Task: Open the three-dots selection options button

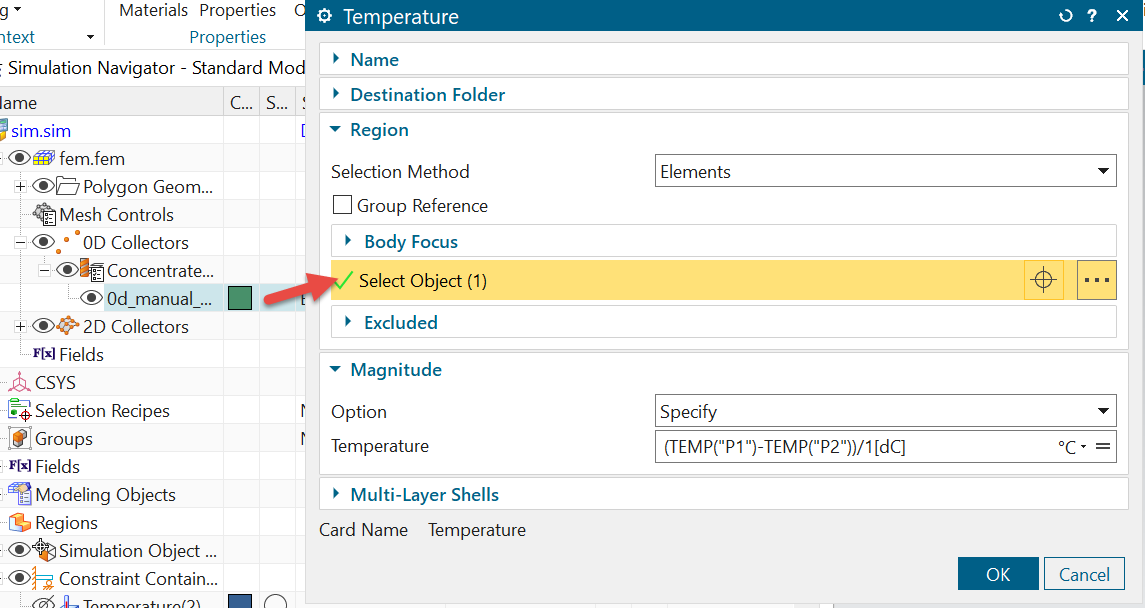Action: (x=1097, y=281)
